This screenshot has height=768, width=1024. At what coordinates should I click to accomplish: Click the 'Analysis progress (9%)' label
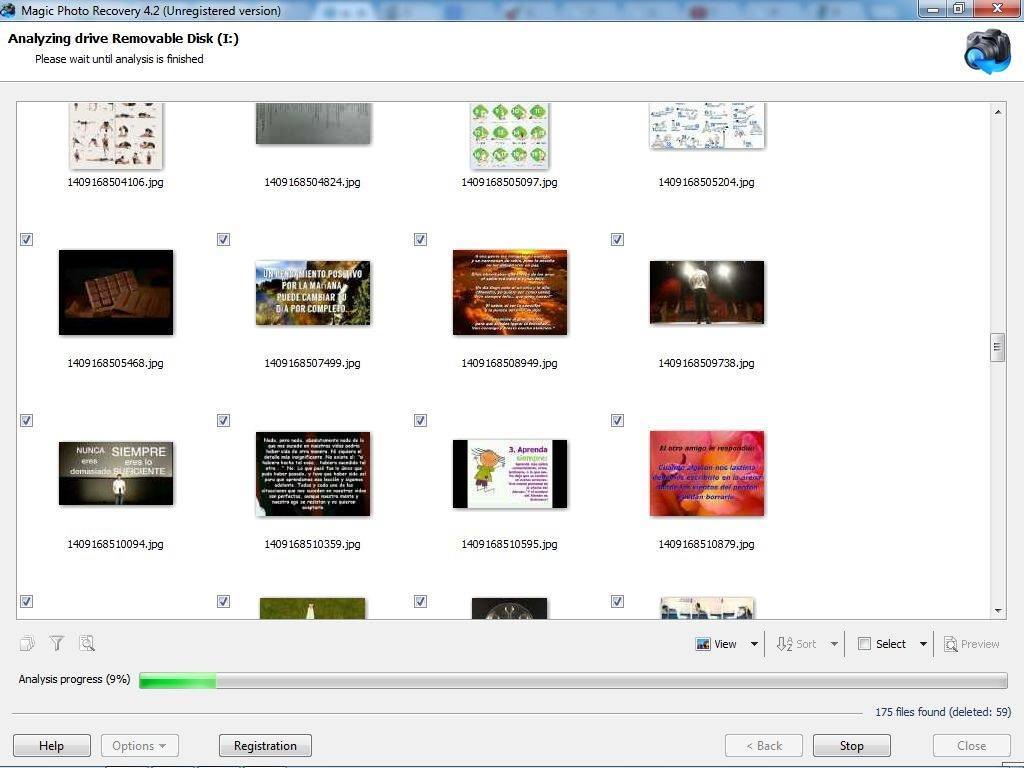click(x=74, y=679)
